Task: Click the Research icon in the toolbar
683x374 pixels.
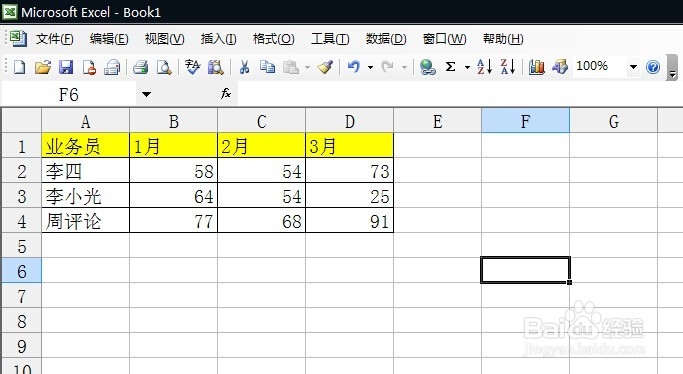Action: [x=216, y=67]
